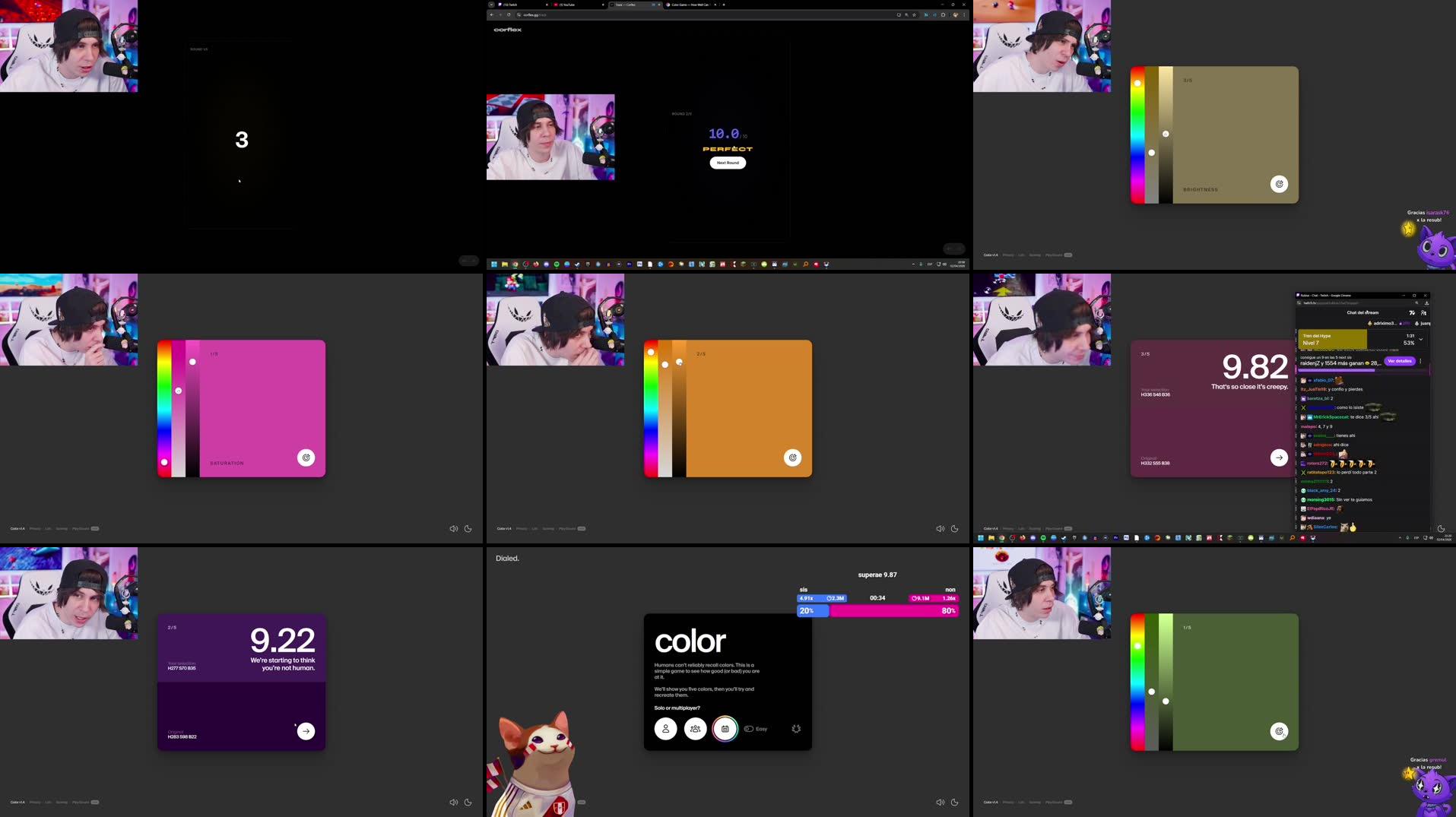The image size is (1456, 817).
Task: Choose the daily challenge calendar icon
Action: [x=725, y=728]
